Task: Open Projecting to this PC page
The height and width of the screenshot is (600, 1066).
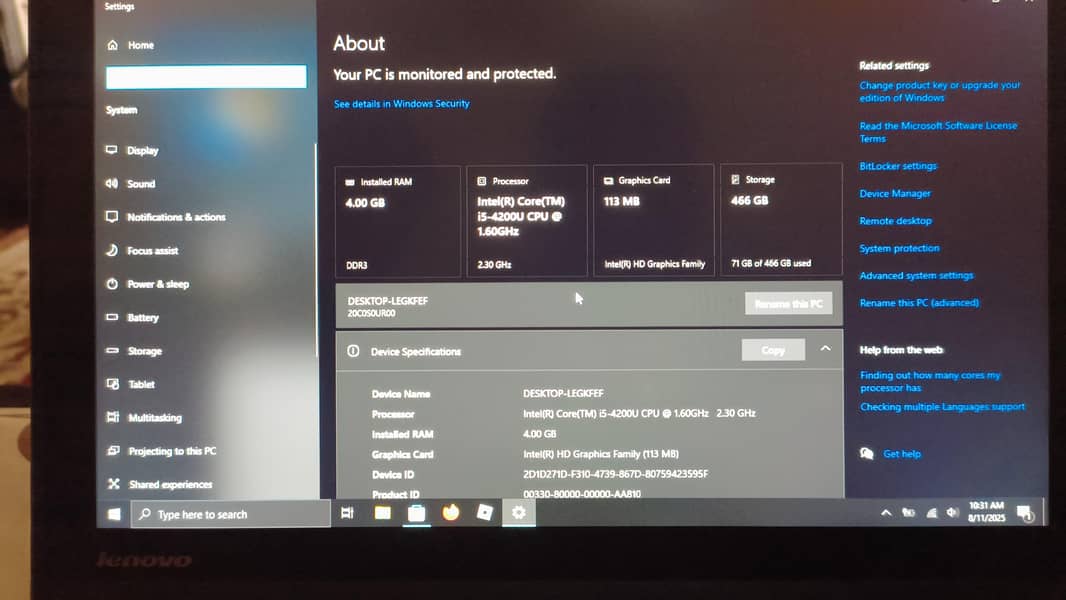Action: tap(113, 451)
